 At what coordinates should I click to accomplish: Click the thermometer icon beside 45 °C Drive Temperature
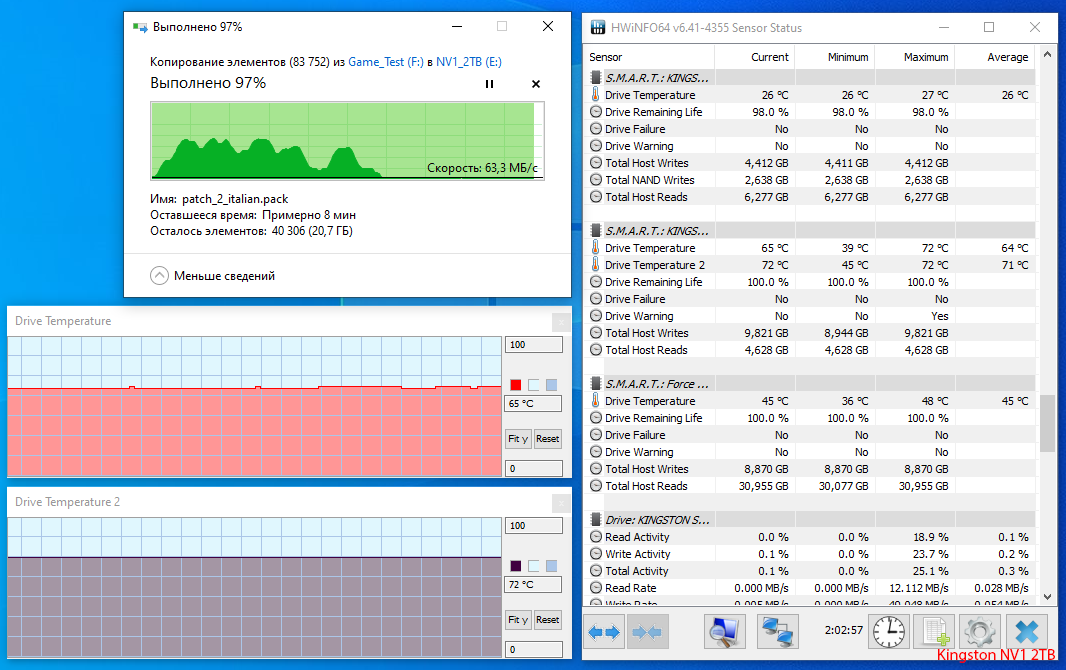point(596,400)
